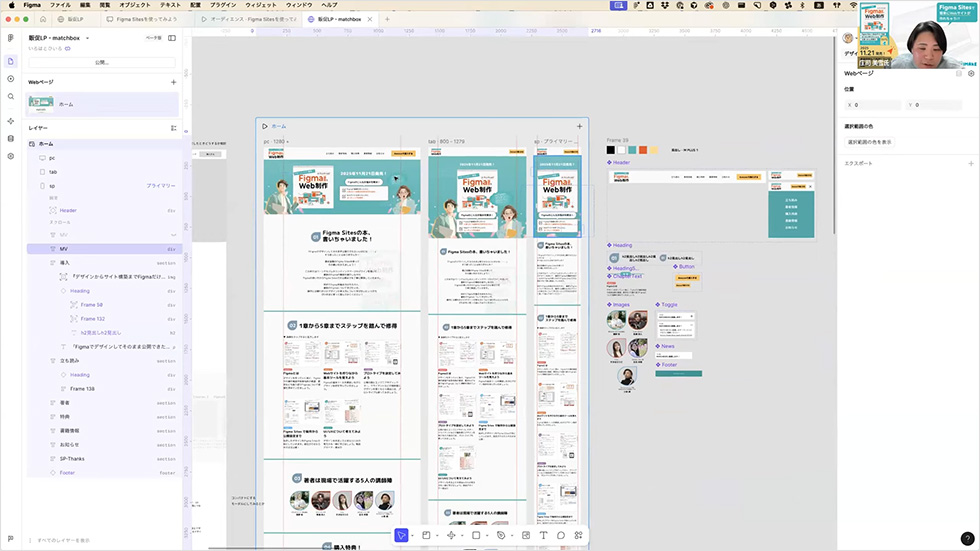Image resolution: width=980 pixels, height=551 pixels.
Task: Select the blocks insert tool in toolbar
Action: [x=451, y=535]
